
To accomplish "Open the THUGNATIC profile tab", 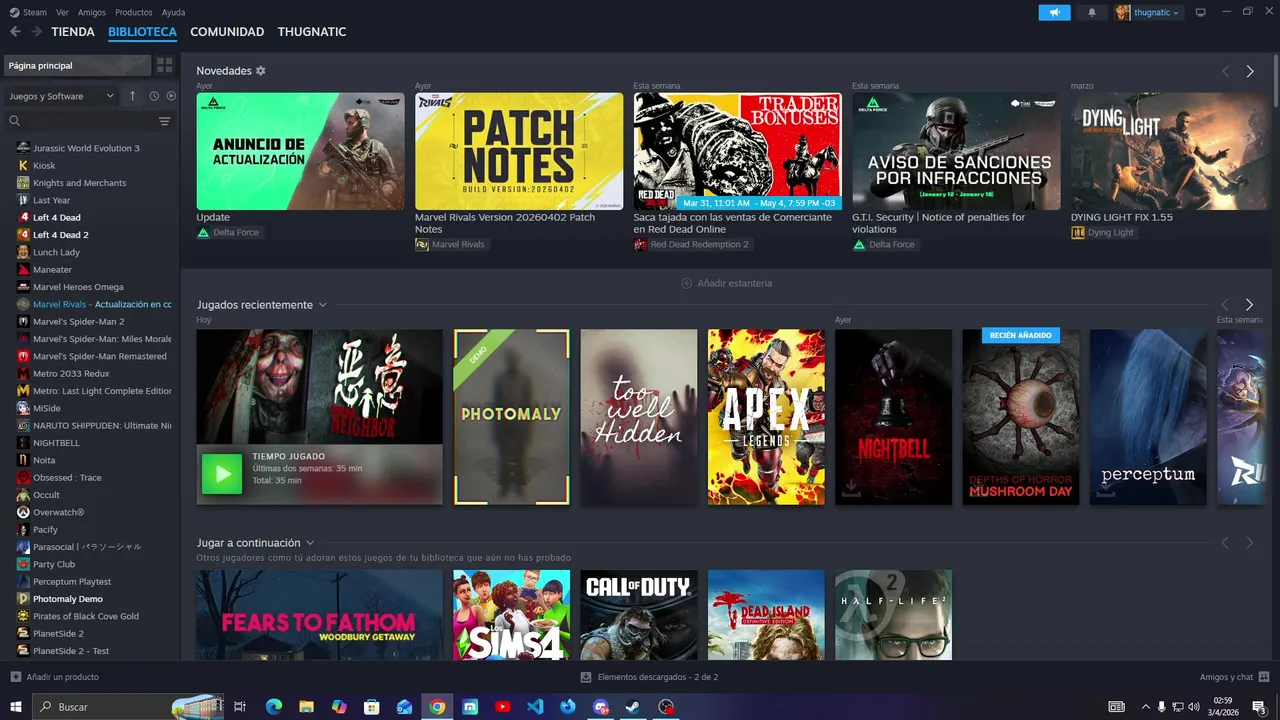I will click(312, 32).
